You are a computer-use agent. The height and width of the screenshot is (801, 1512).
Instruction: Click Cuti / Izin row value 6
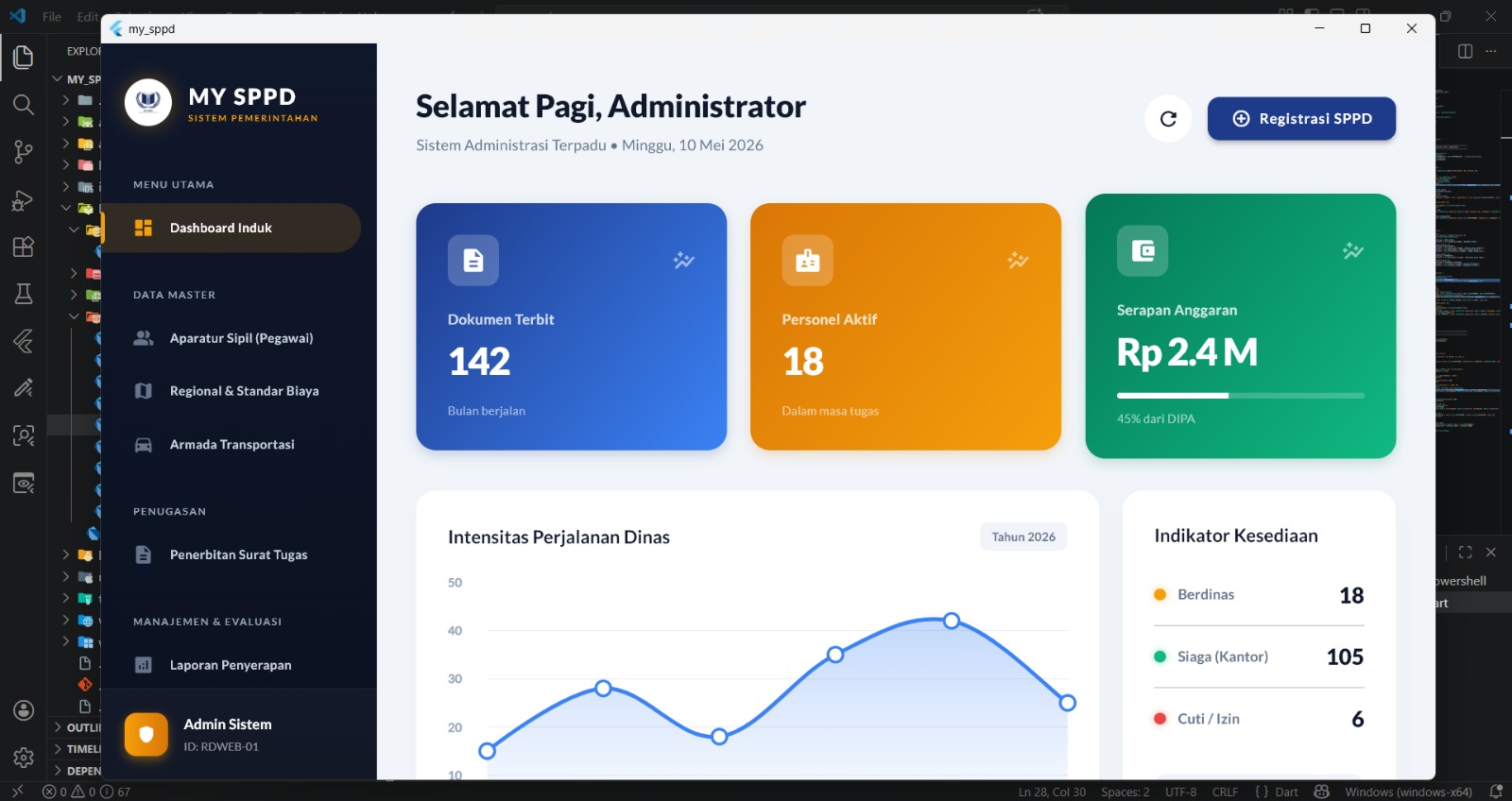[1358, 720]
